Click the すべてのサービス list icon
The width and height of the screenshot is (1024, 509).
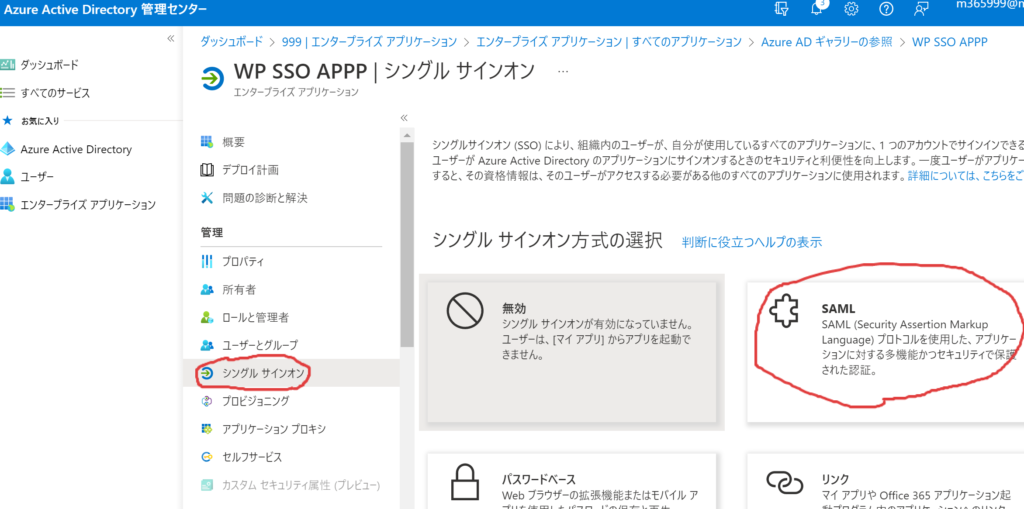click(x=7, y=93)
